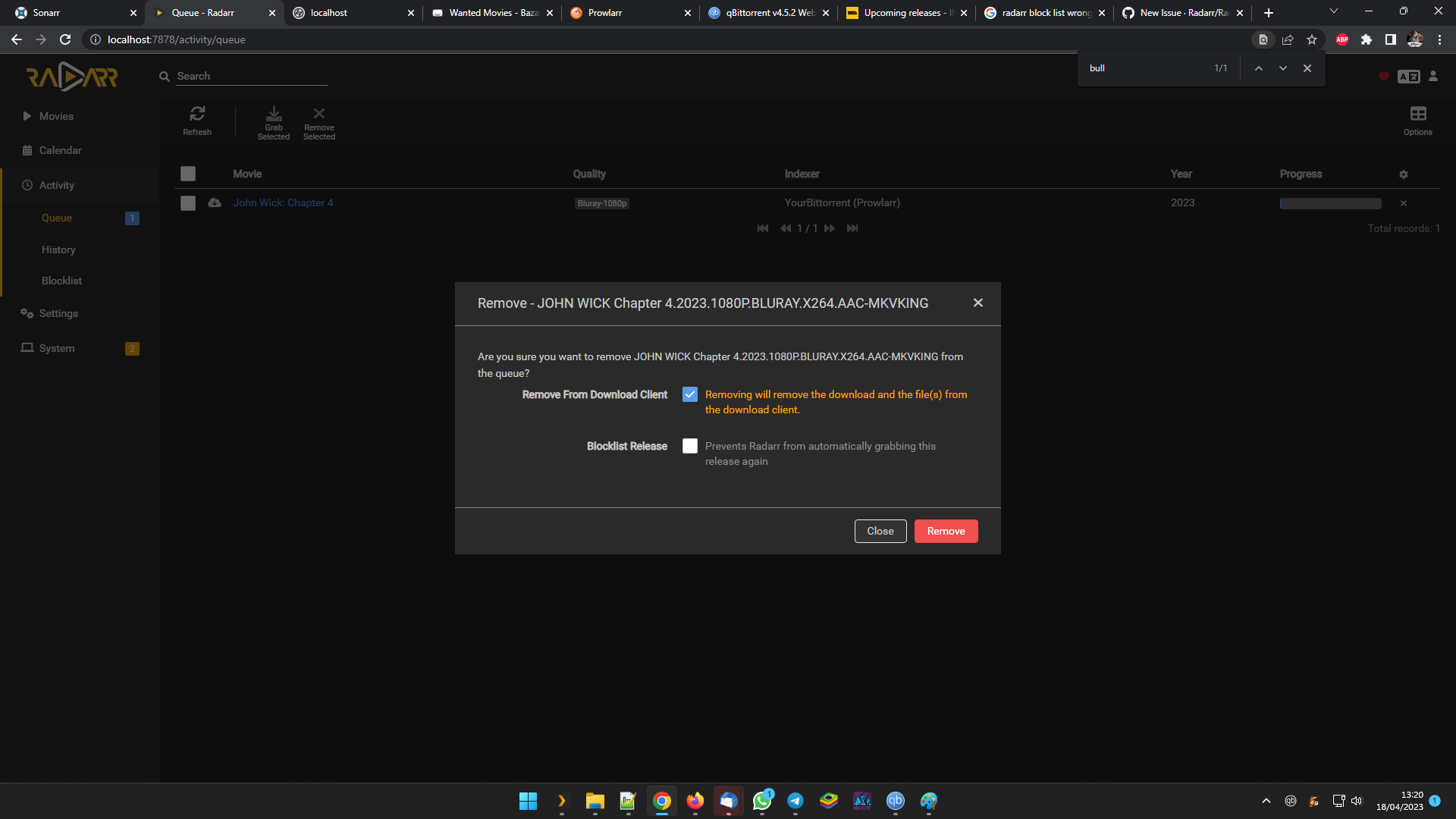Screen dimensions: 1456x819
Task: Open the History page in the sidebar
Action: pyautogui.click(x=57, y=249)
